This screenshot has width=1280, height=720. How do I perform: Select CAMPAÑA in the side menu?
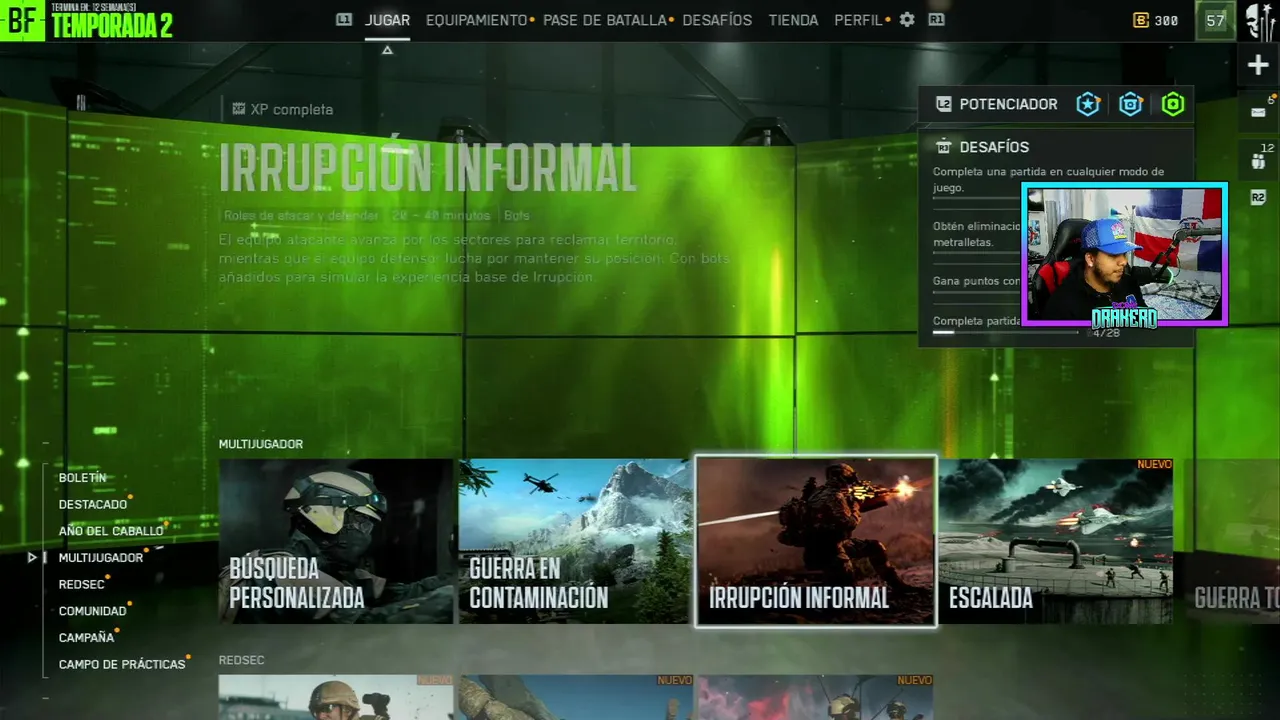(86, 637)
